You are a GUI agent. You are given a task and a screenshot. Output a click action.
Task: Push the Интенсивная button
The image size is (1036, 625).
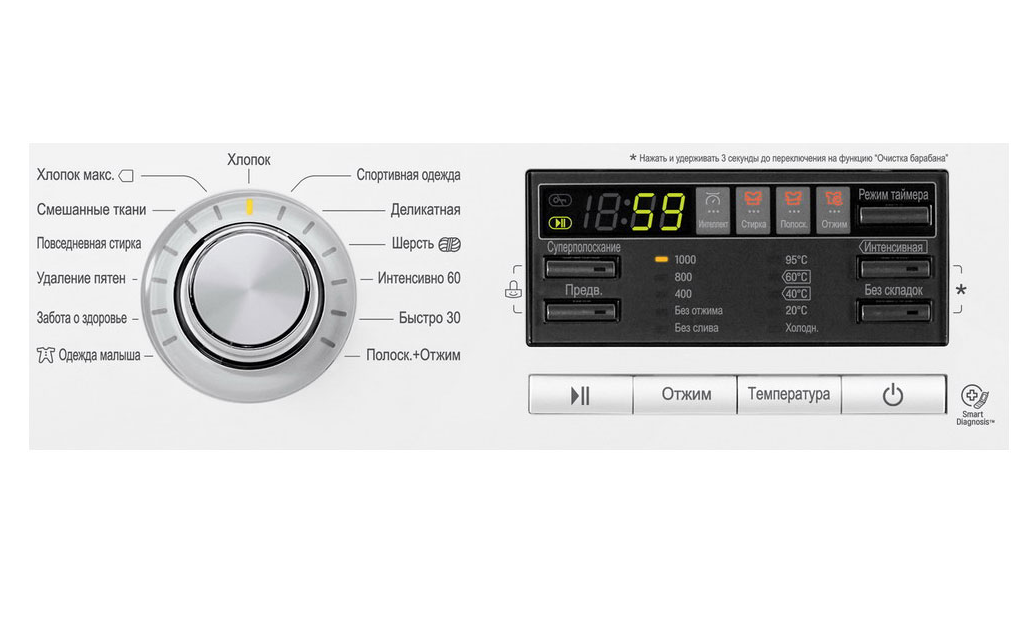coord(894,268)
